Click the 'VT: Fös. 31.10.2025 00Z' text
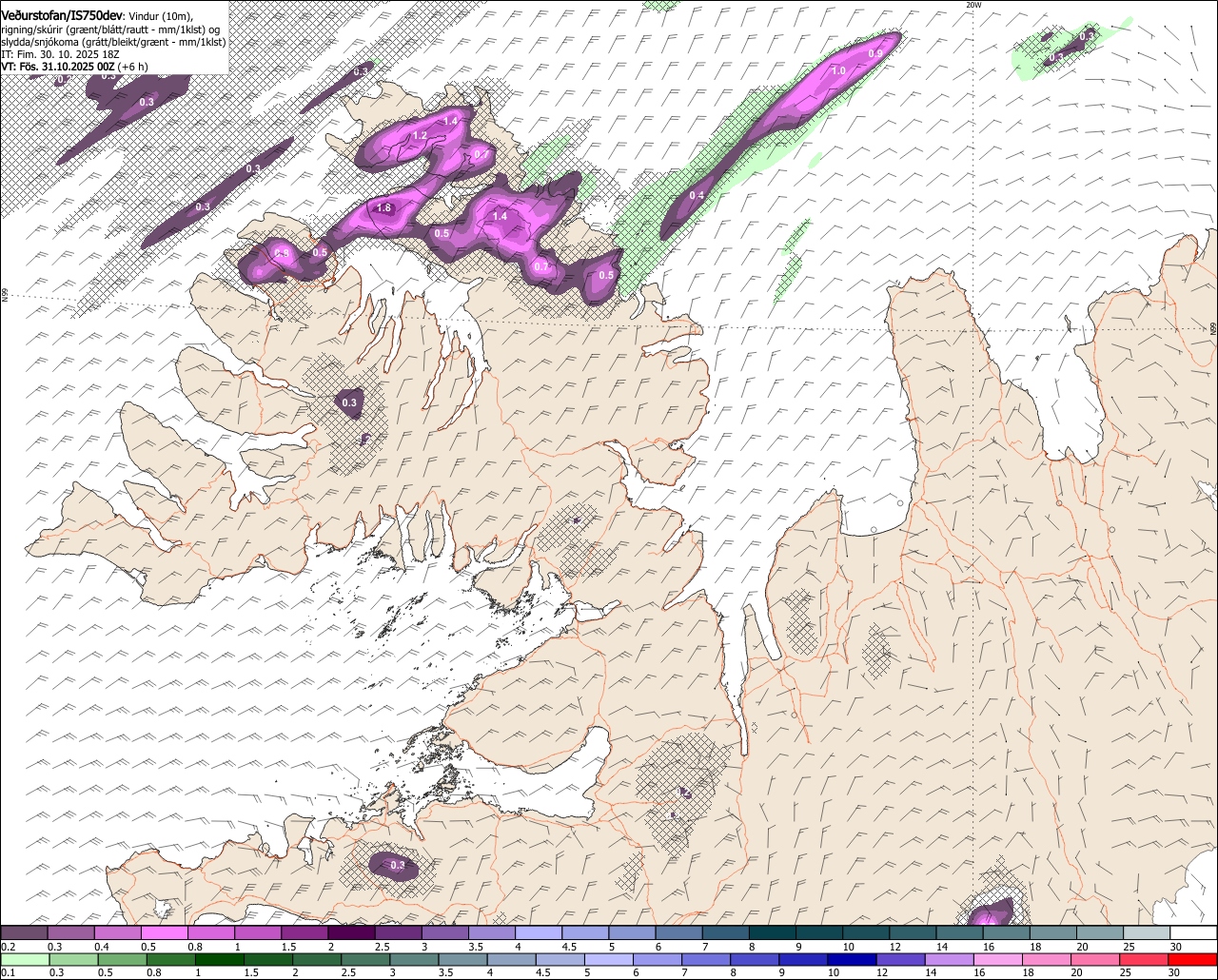The height and width of the screenshot is (980, 1218). (59, 67)
